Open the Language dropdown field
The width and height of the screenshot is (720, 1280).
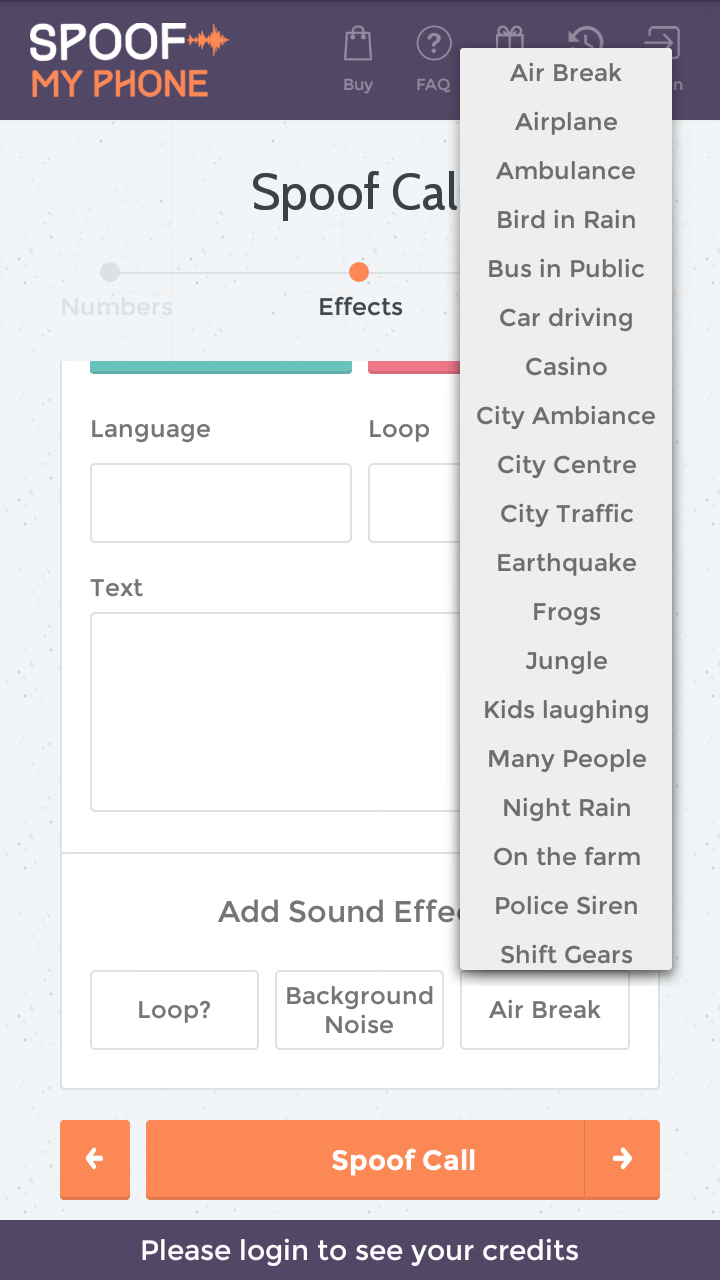[220, 503]
